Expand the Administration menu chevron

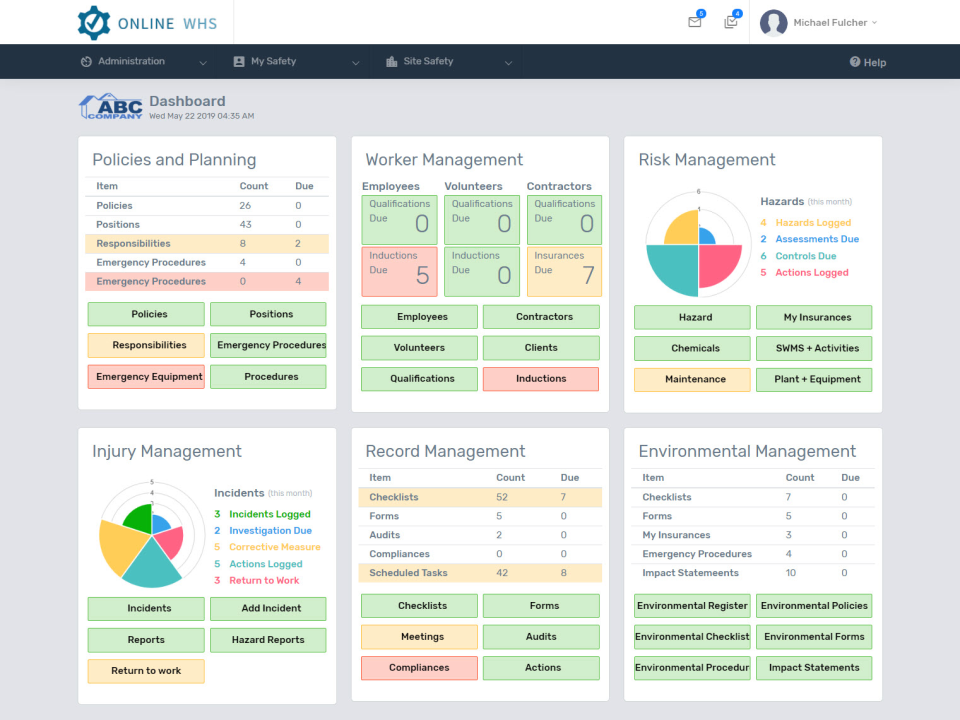[x=203, y=62]
